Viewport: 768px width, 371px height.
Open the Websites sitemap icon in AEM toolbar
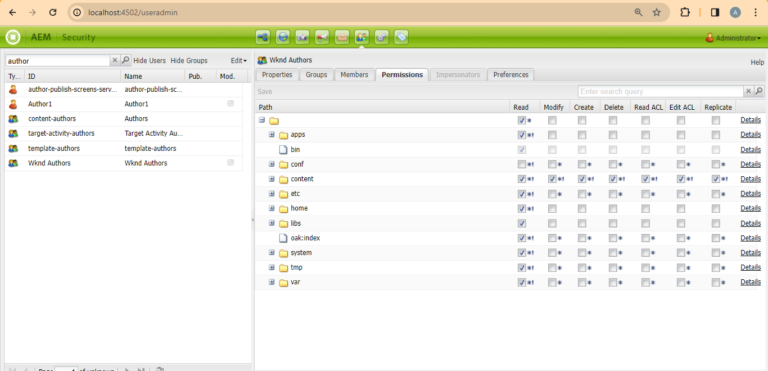click(x=263, y=37)
